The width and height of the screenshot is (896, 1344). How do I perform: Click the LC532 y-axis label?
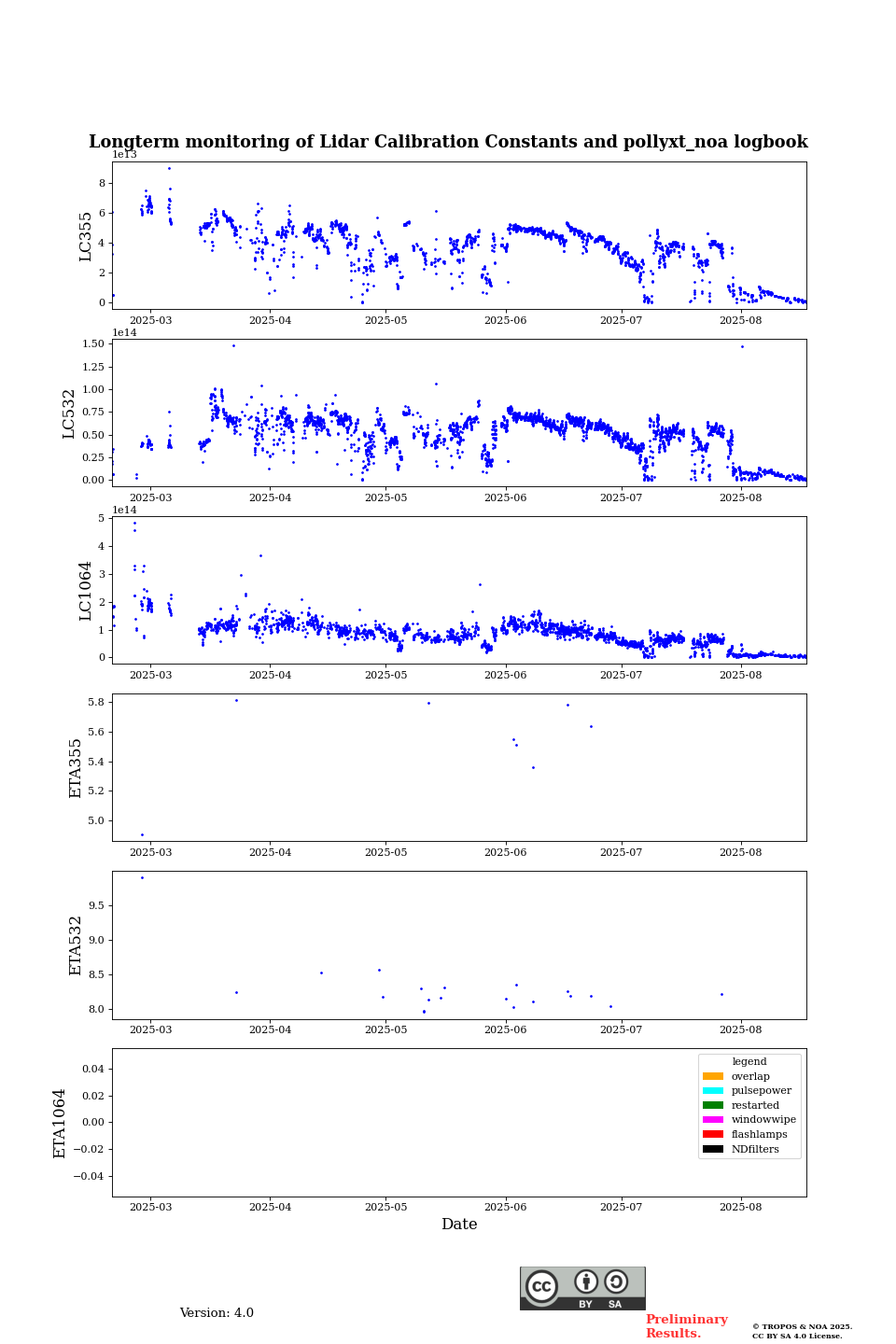tap(69, 413)
